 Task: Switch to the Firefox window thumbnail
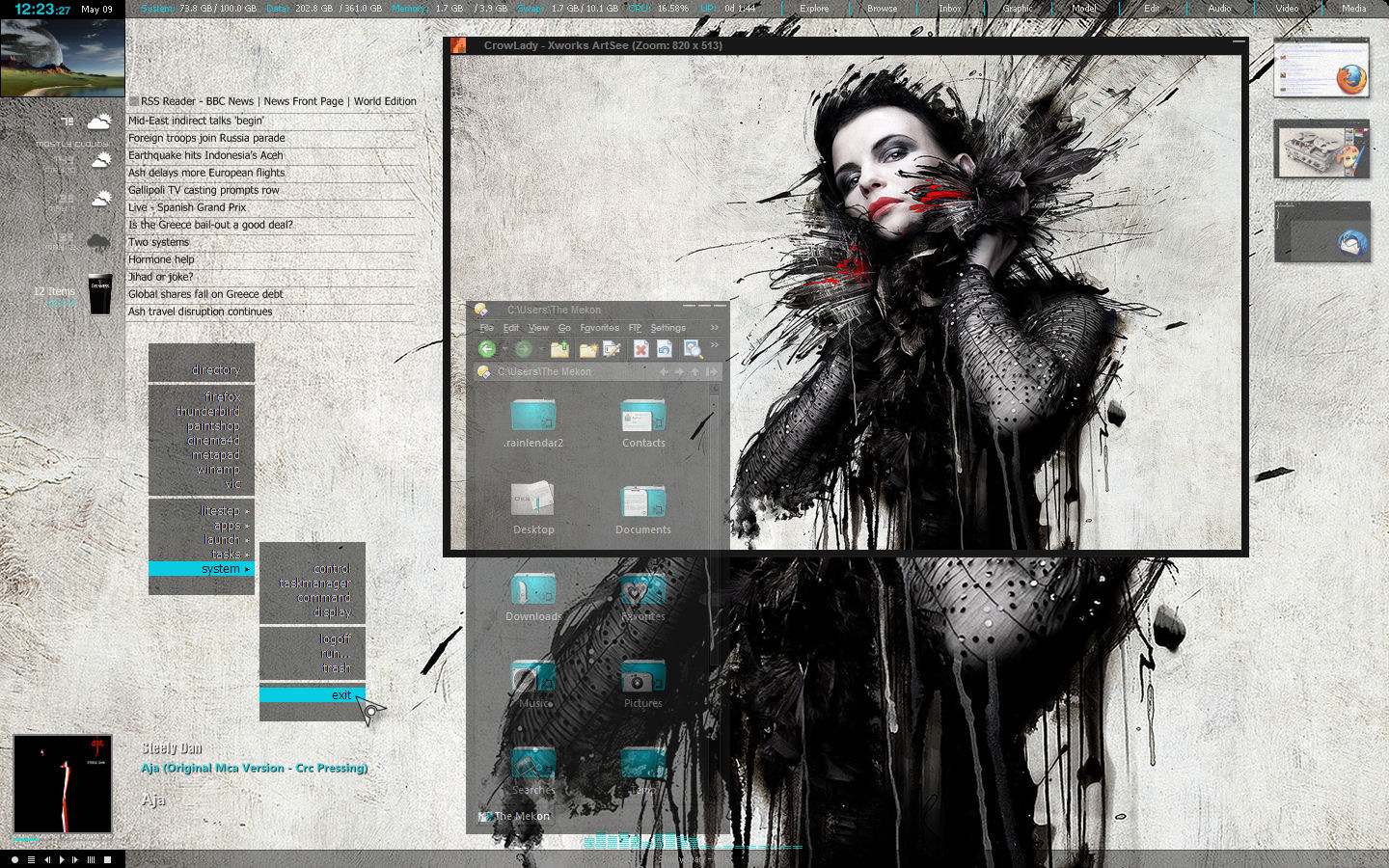click(1321, 68)
